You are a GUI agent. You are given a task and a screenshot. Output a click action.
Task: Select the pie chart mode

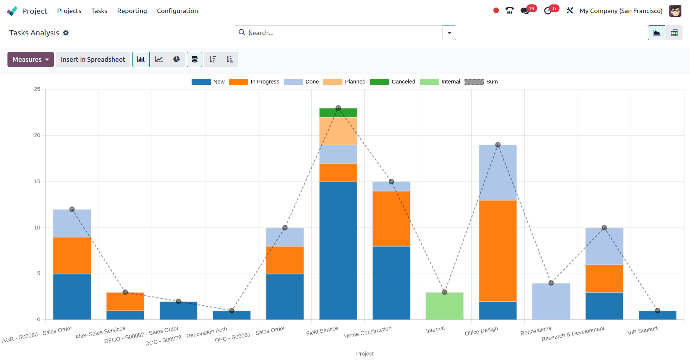coord(176,59)
